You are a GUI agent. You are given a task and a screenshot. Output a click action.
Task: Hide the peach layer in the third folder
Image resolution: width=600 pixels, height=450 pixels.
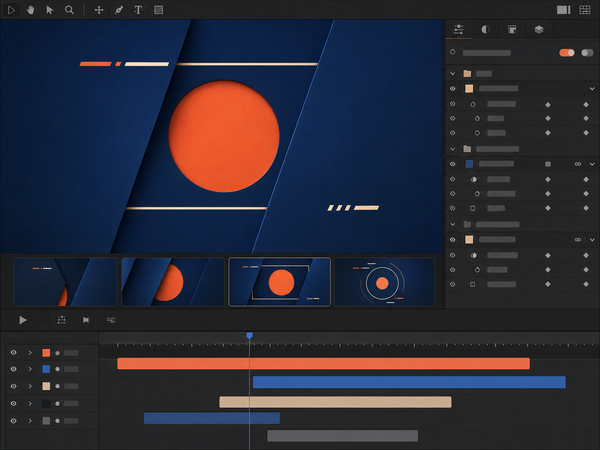click(x=453, y=240)
